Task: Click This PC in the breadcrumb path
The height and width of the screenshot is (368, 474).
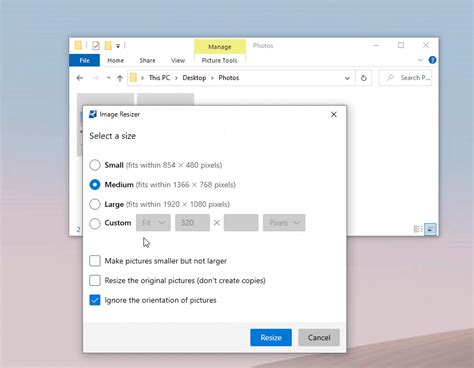Action: pos(159,78)
